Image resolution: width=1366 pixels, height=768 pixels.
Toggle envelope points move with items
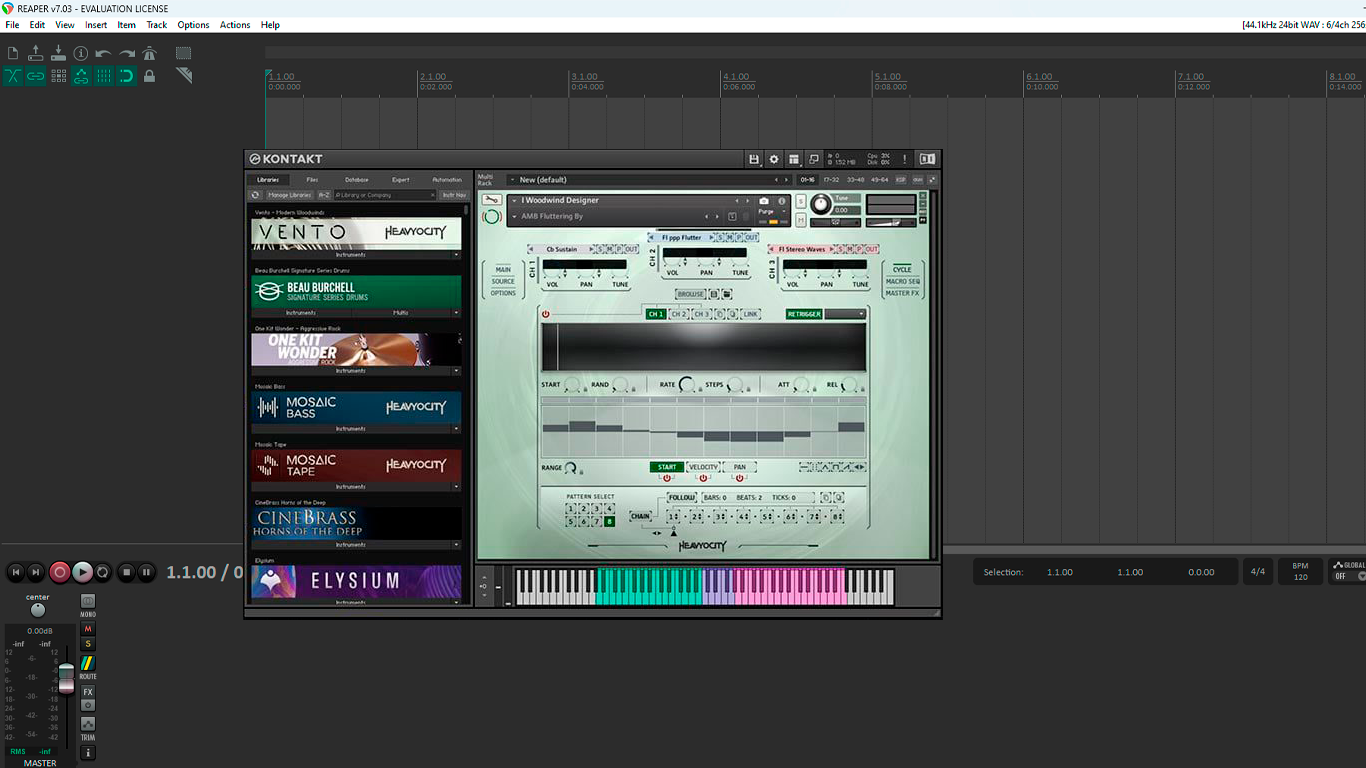pos(81,76)
